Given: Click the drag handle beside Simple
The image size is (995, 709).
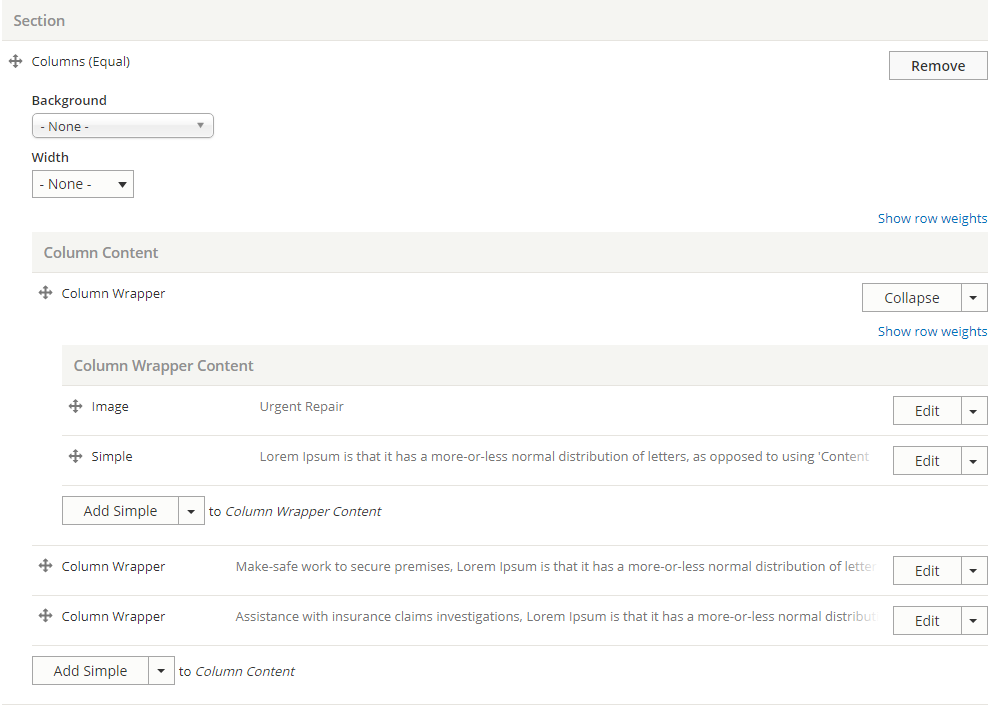Looking at the screenshot, I should [76, 456].
